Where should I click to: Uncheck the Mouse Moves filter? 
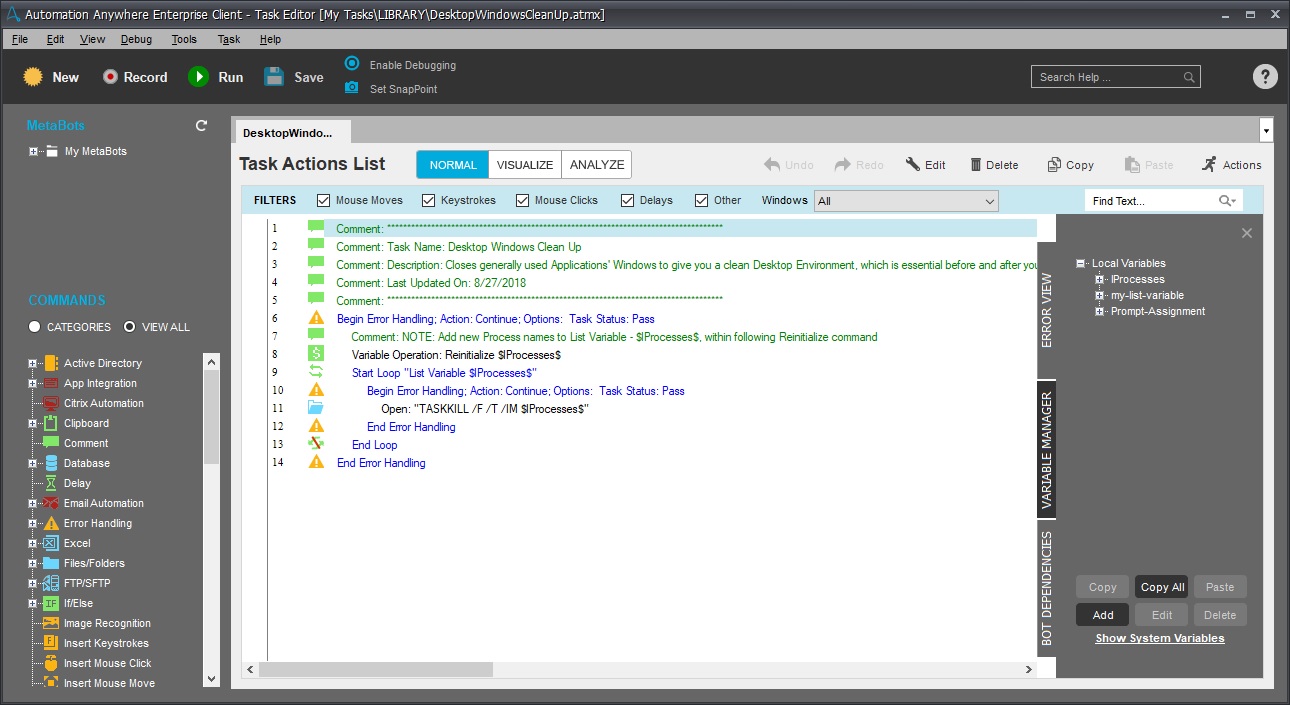coord(324,200)
